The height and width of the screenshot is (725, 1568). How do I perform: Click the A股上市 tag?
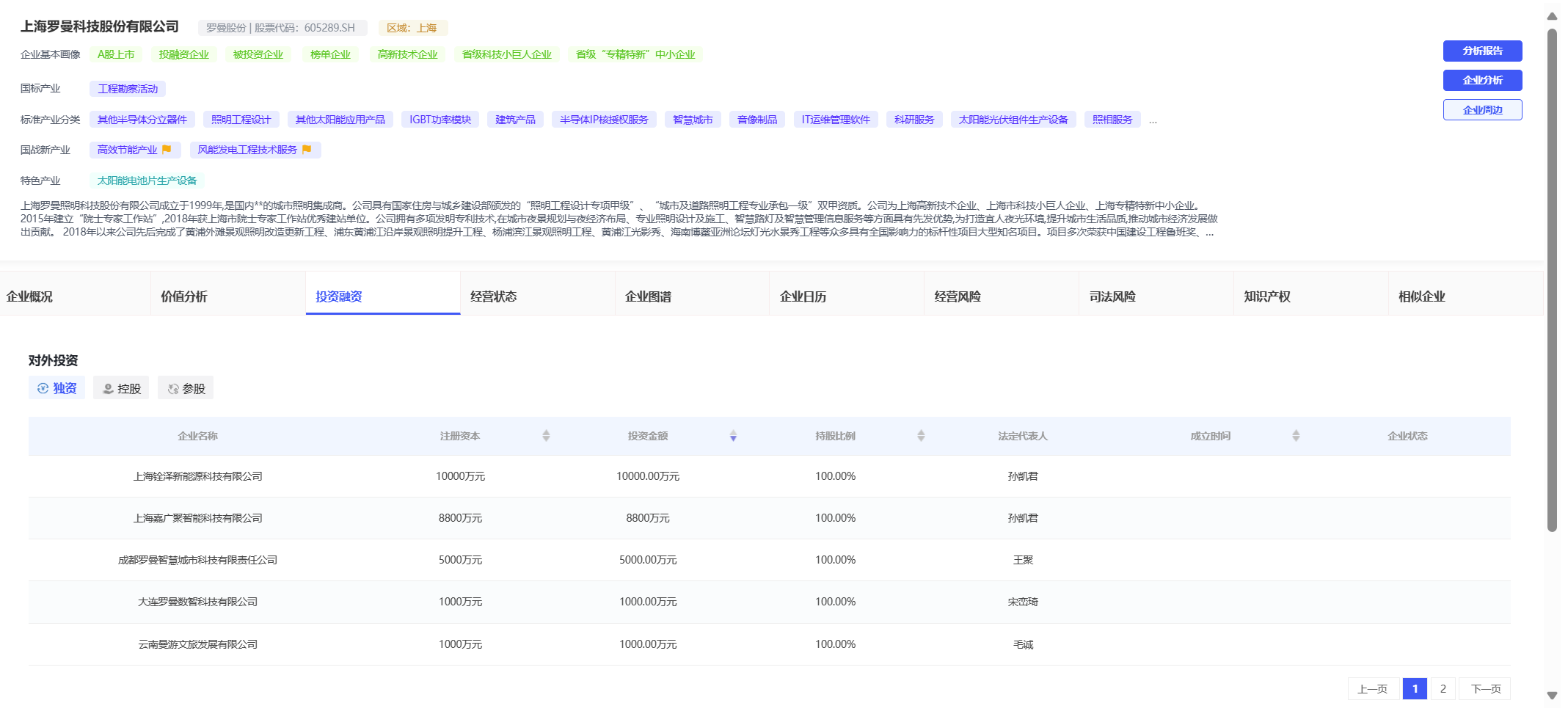coord(116,54)
